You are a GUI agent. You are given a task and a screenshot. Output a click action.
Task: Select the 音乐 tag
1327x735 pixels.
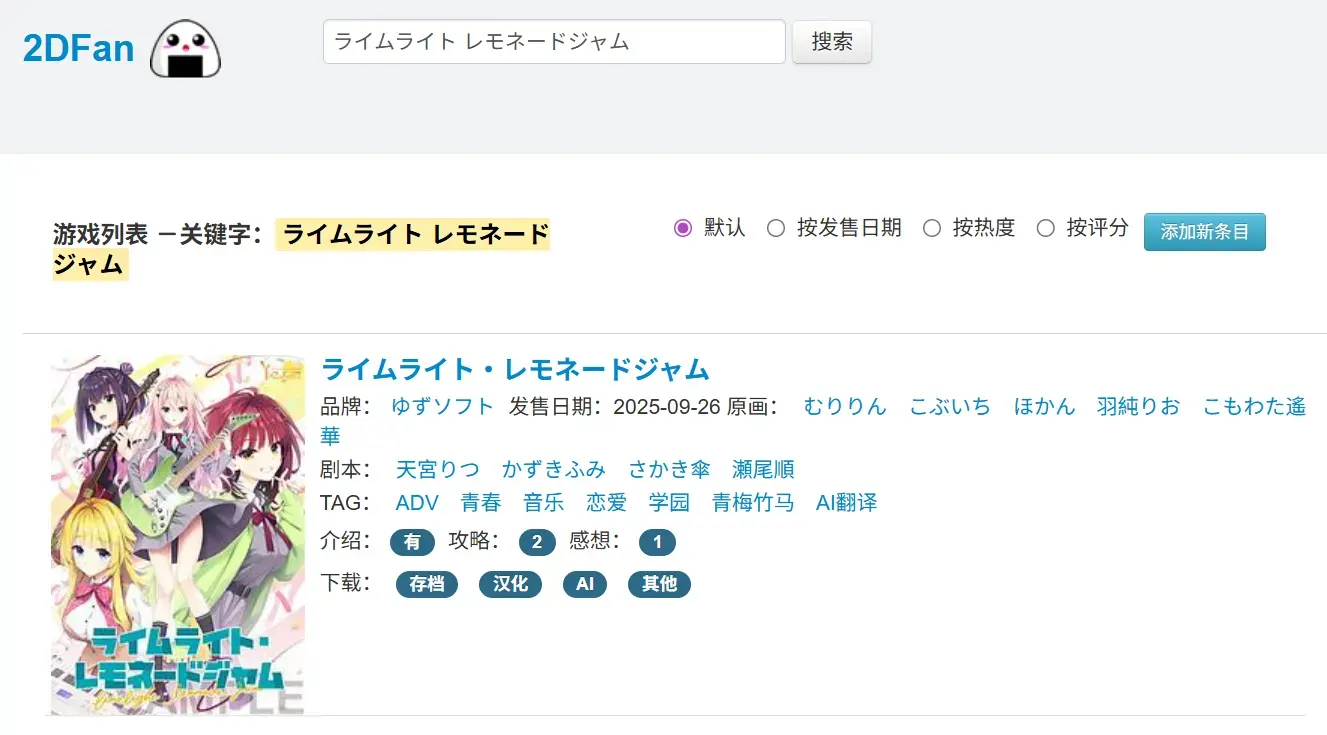tap(544, 502)
